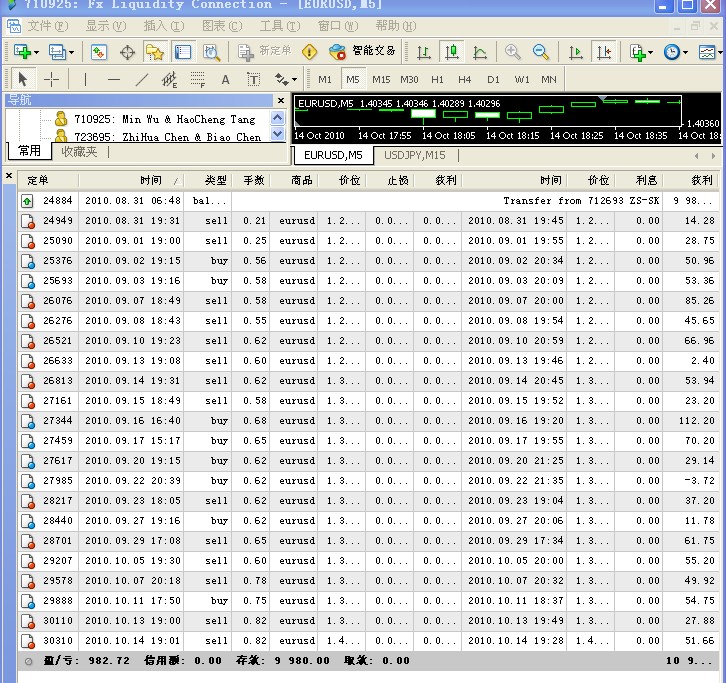
Task: Toggle 智能交易 auto trading button
Action: 362,51
